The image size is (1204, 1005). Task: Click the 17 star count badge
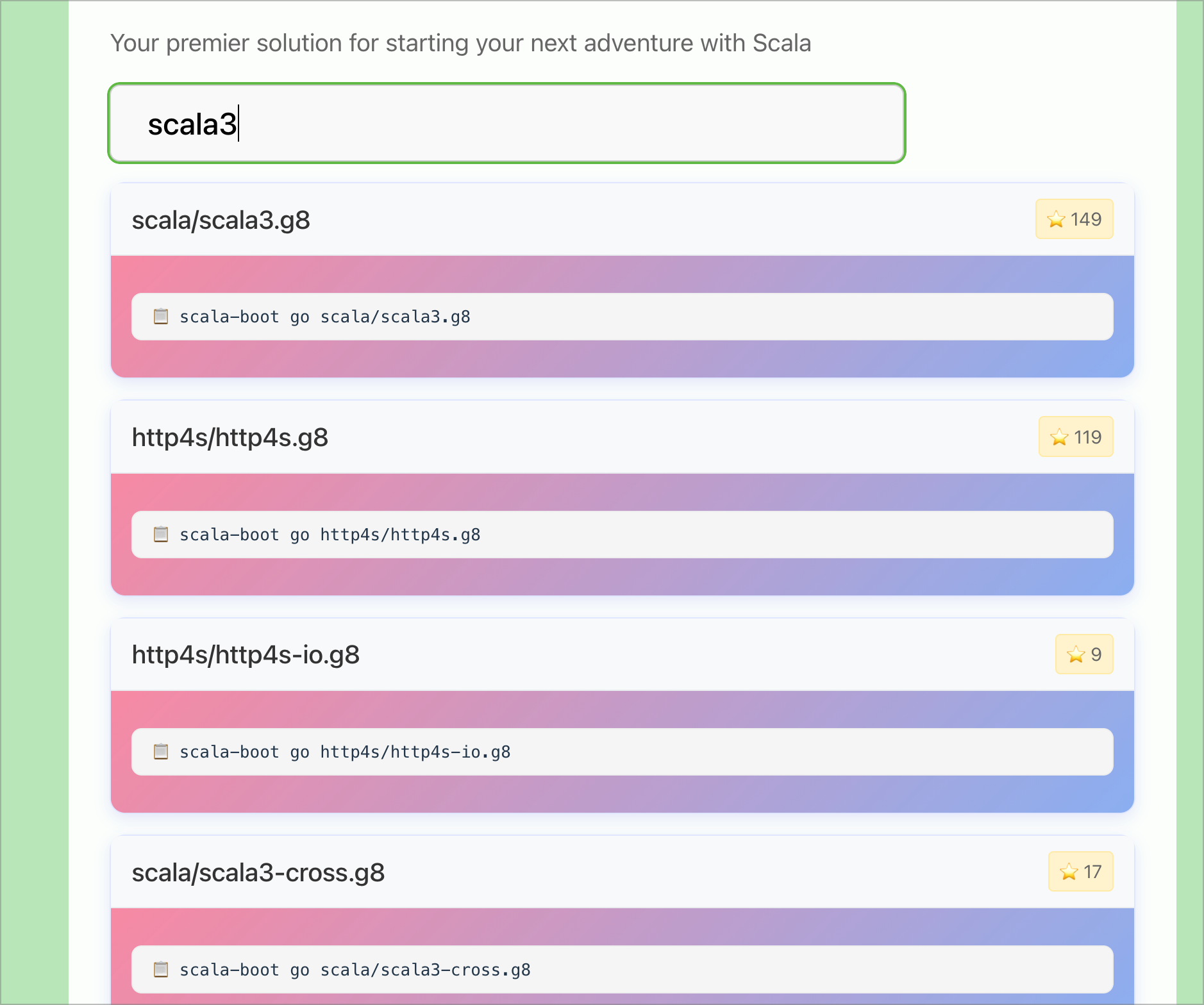pos(1081,872)
